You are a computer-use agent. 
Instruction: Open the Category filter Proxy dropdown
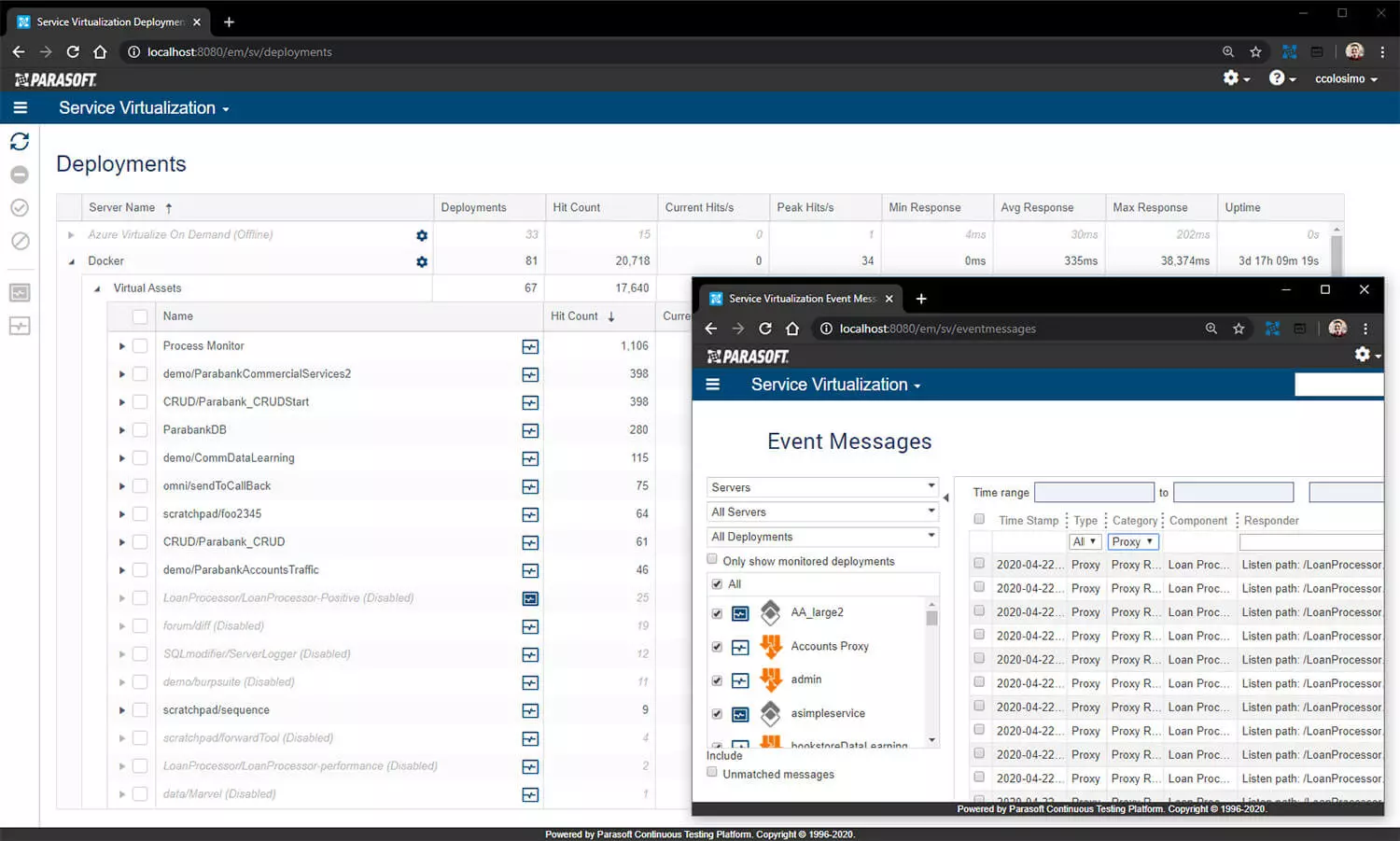click(1133, 541)
